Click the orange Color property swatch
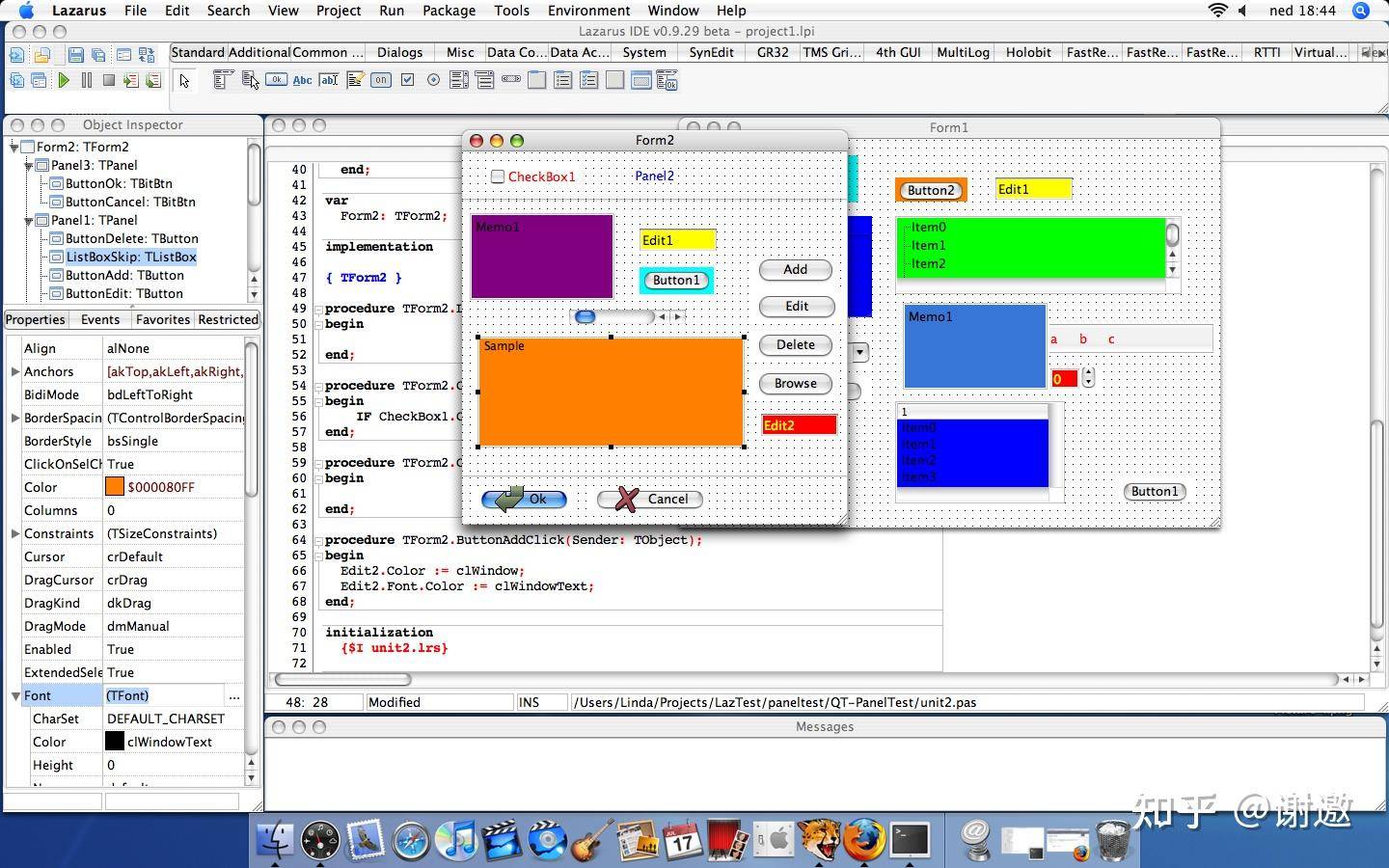This screenshot has height=868, width=1389. coord(115,487)
